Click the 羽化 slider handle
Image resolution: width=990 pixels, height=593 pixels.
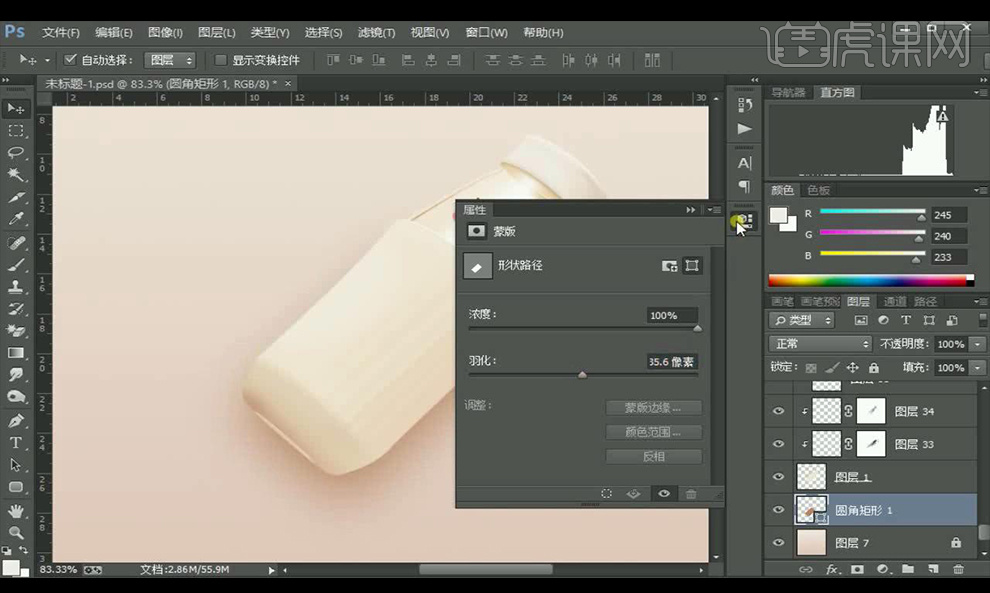pyautogui.click(x=583, y=375)
